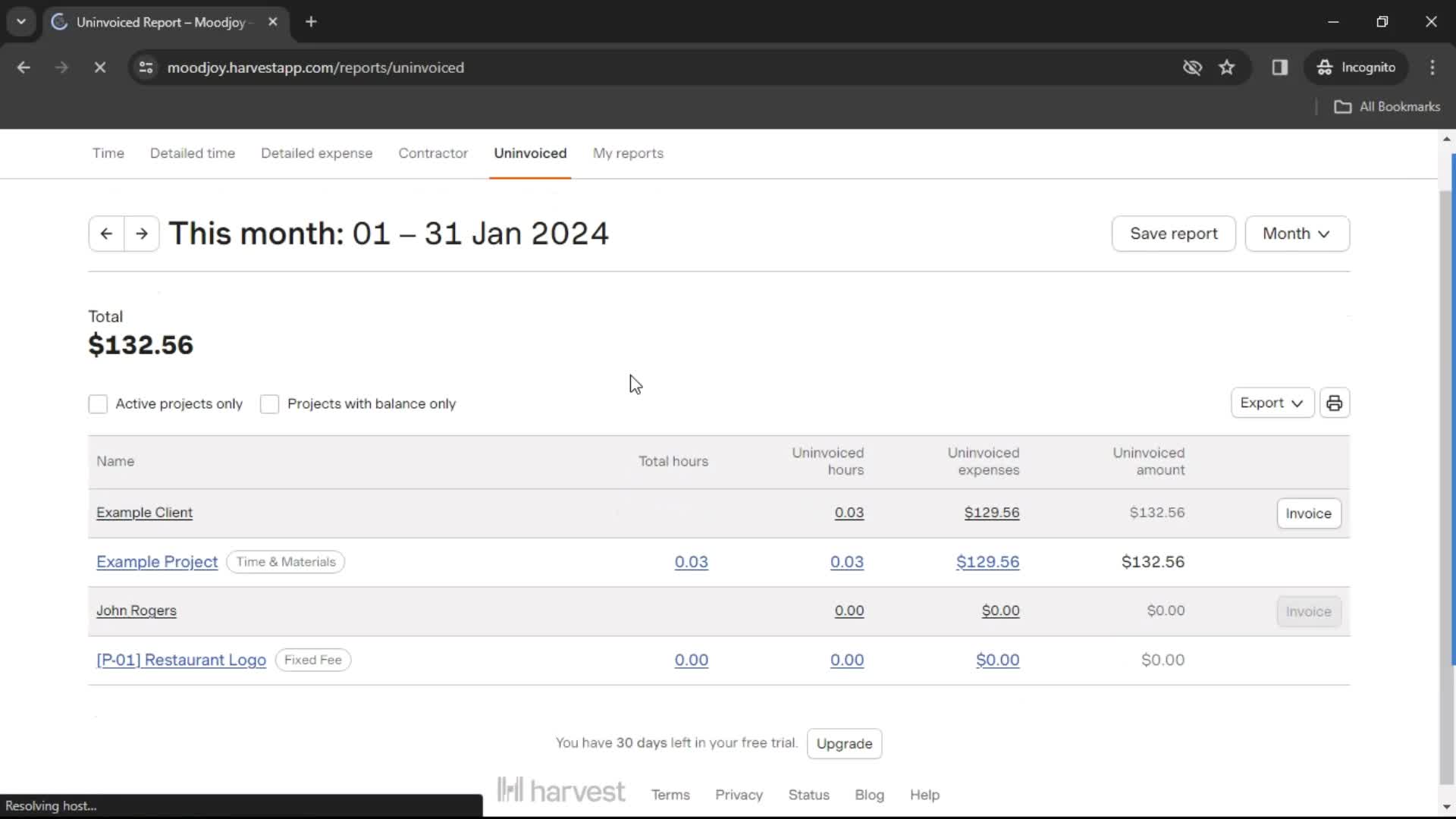Screen dimensions: 1456x819
Task: Toggle the Active projects only checkbox
Action: 98,403
